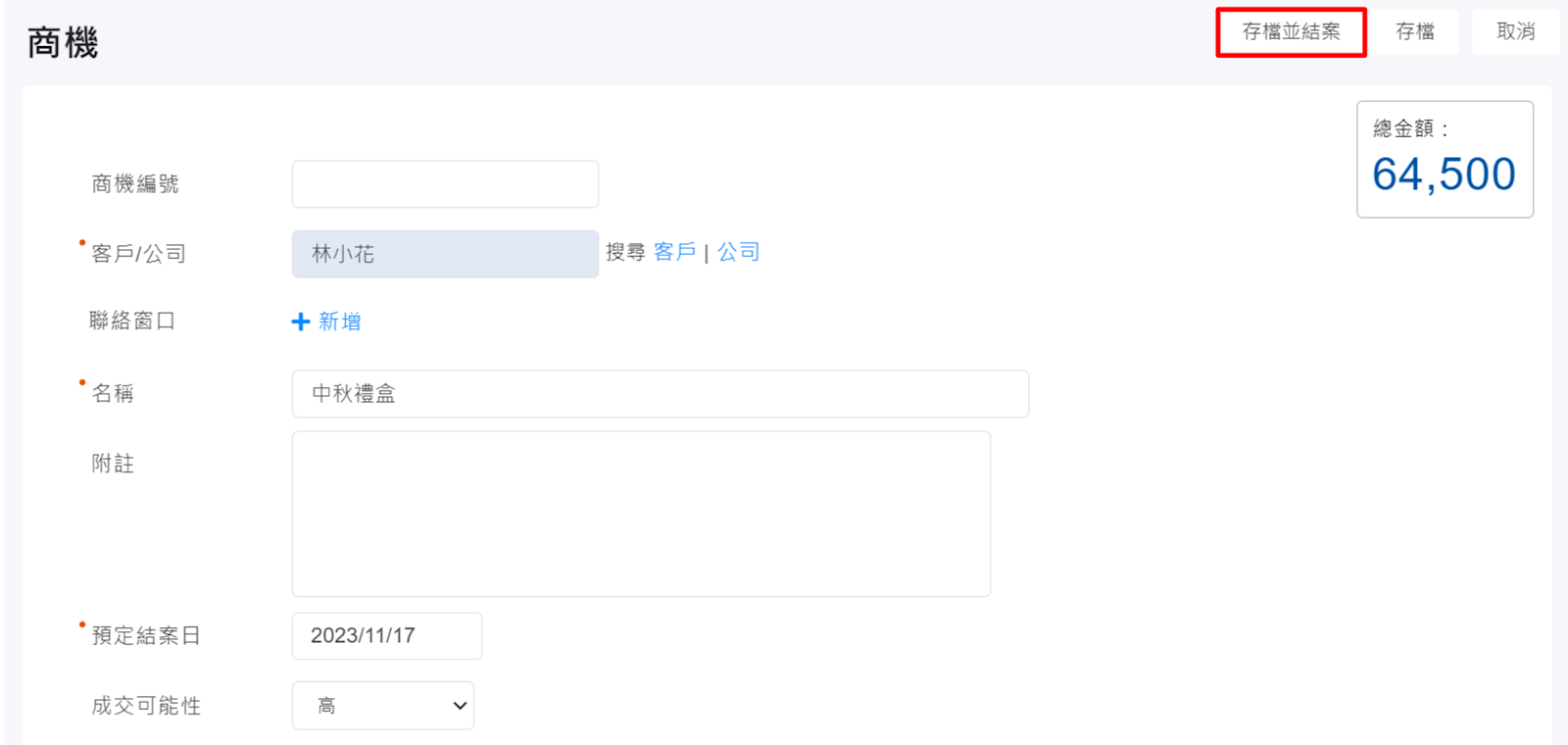This screenshot has width=1568, height=745.
Task: Click inside the 附註 text area
Action: coord(641,514)
